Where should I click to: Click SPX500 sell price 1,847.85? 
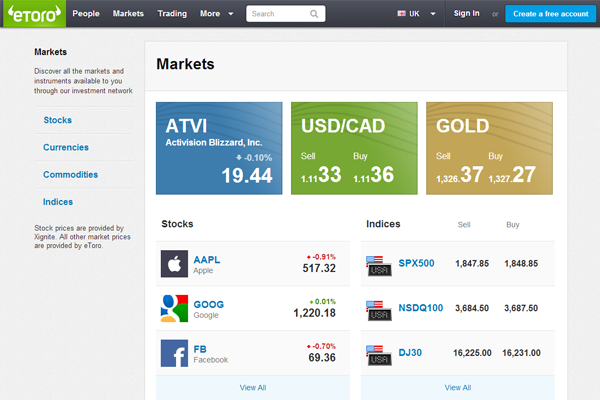(x=472, y=263)
